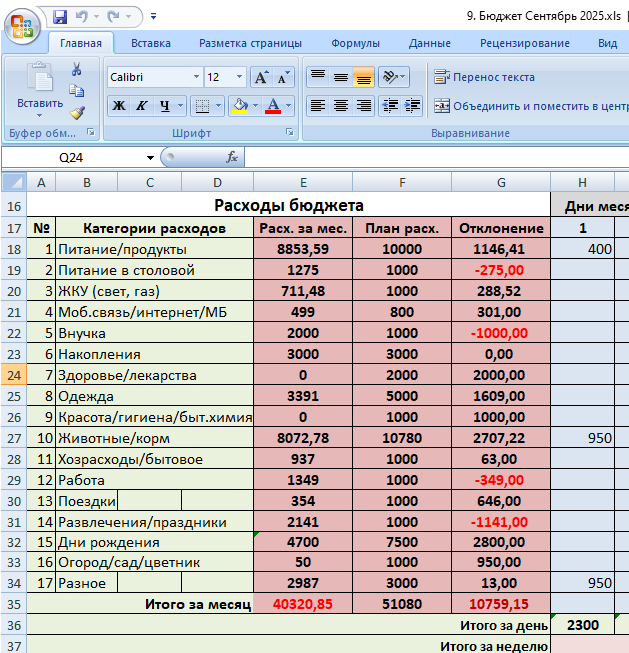
Task: Select the -1000,00 deviation cell for Внучка
Action: coord(501,333)
